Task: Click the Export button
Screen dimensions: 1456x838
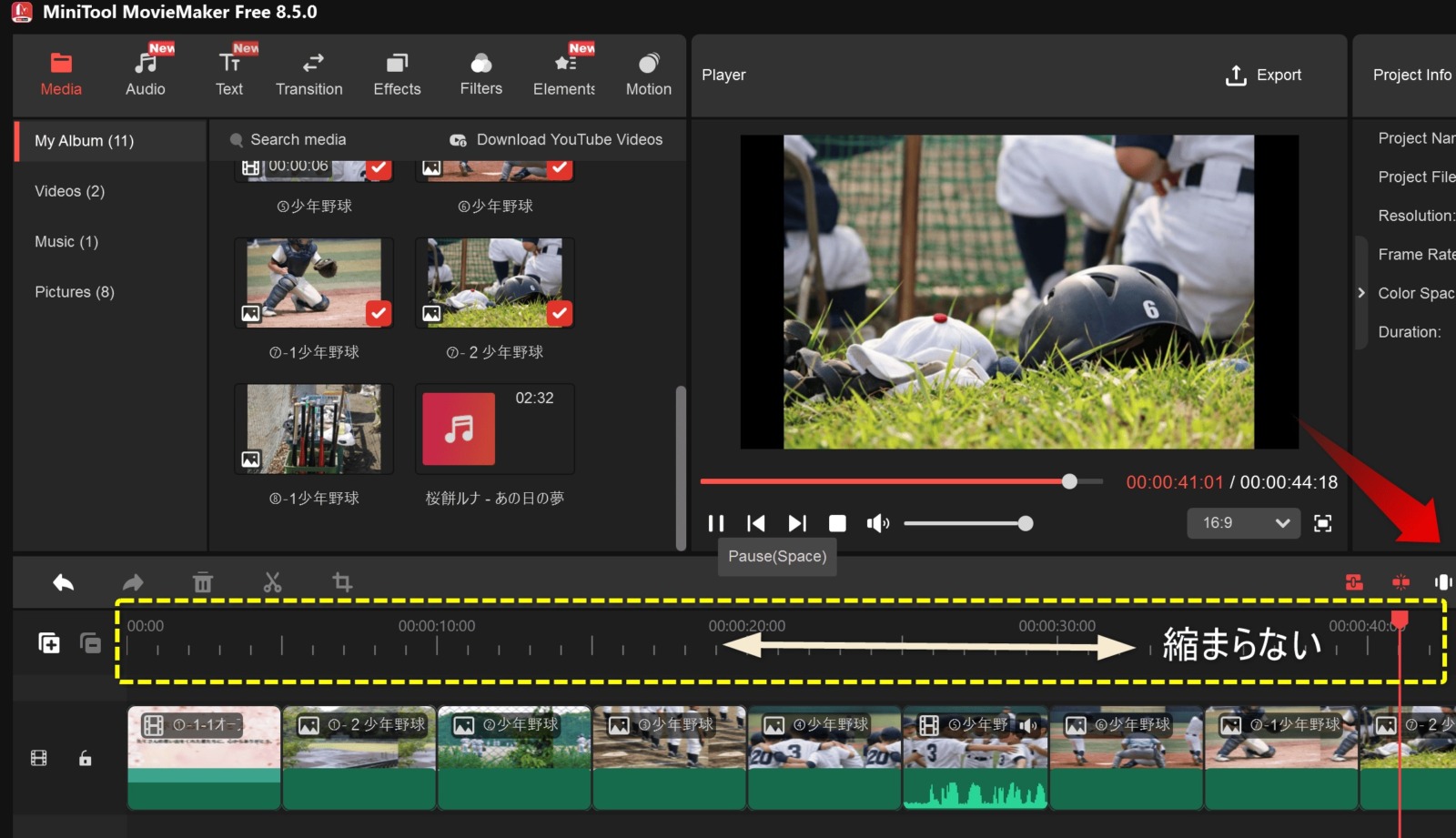Action: click(x=1264, y=76)
